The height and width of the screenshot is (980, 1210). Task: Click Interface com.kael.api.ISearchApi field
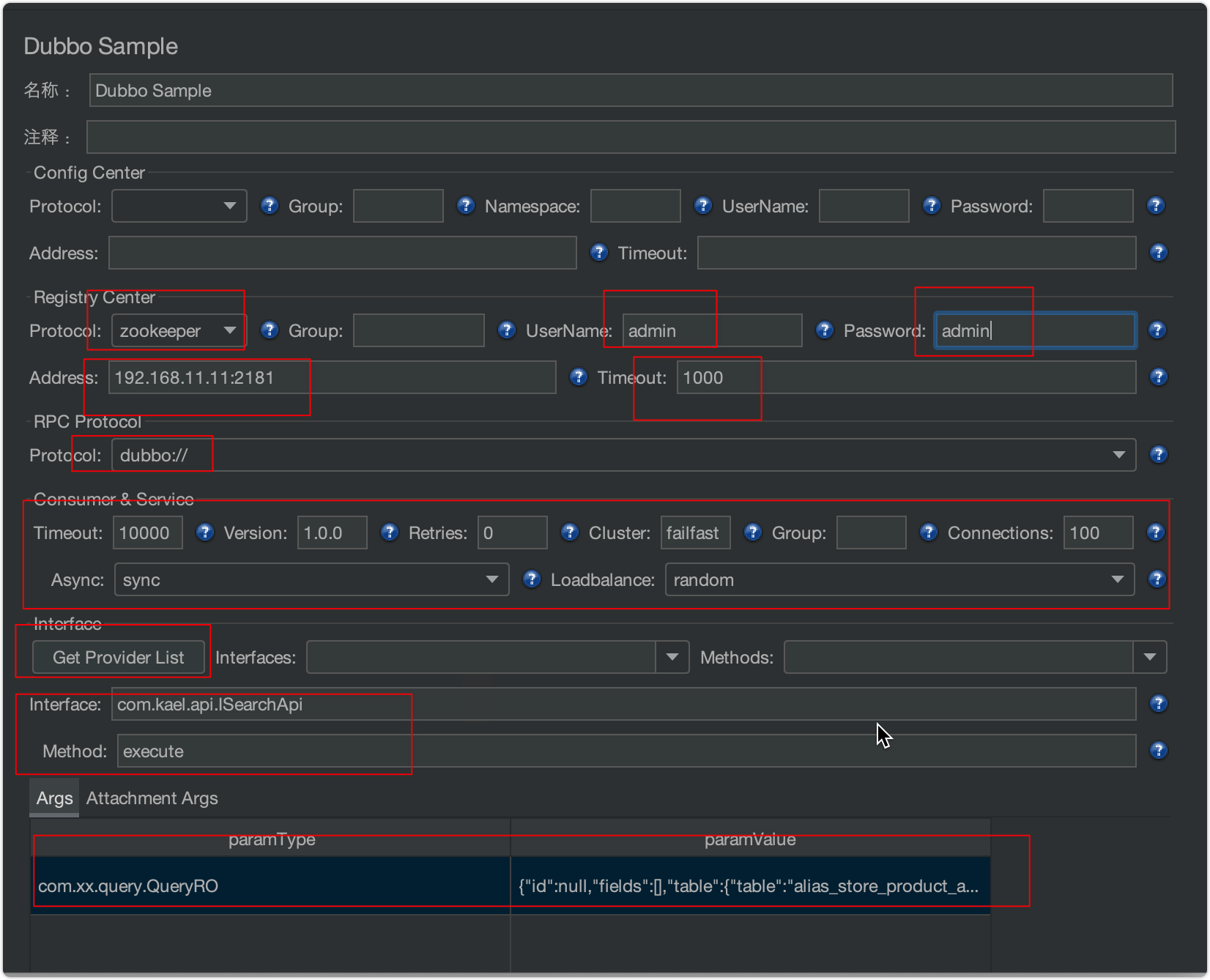click(624, 704)
